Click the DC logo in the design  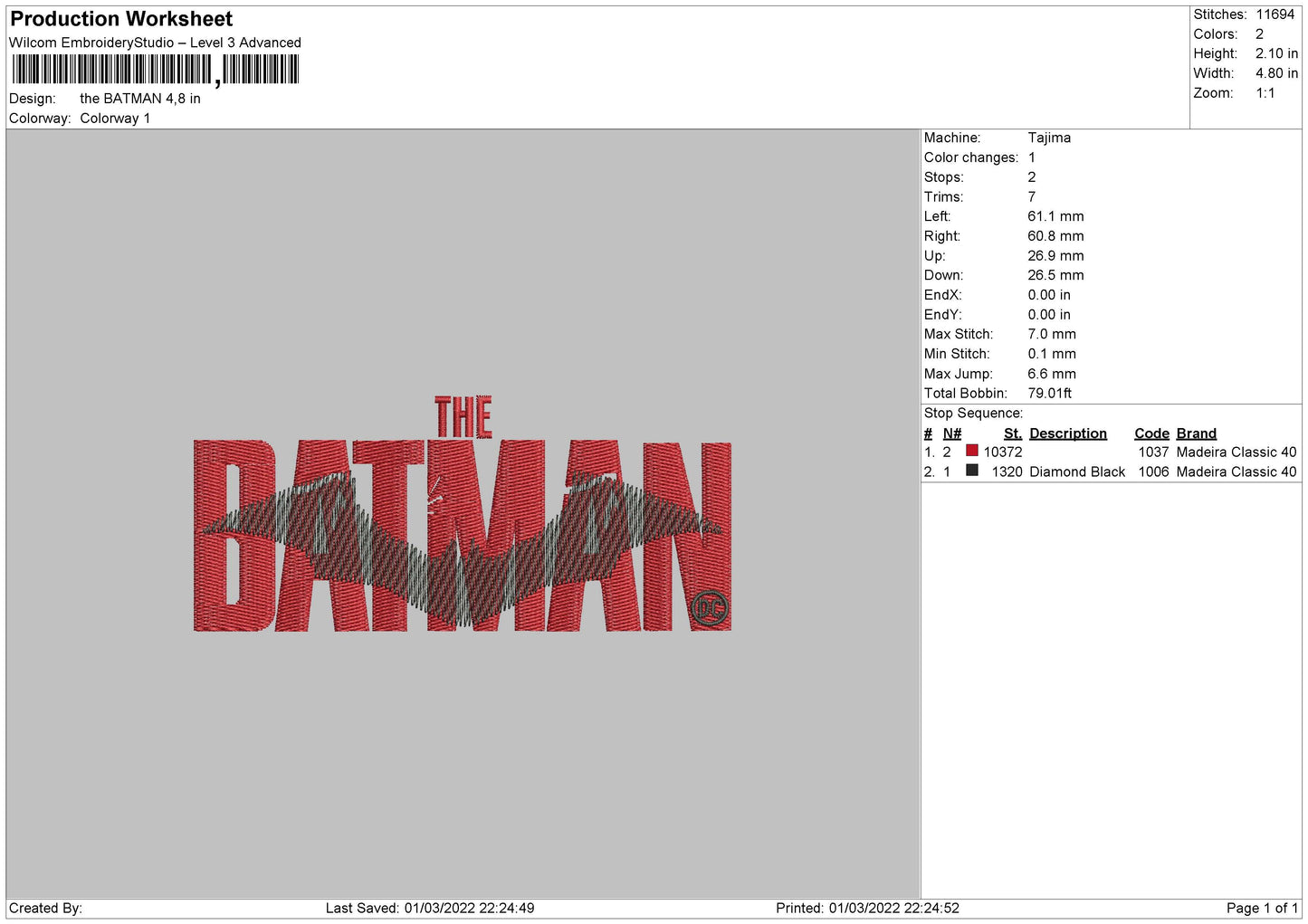point(709,607)
